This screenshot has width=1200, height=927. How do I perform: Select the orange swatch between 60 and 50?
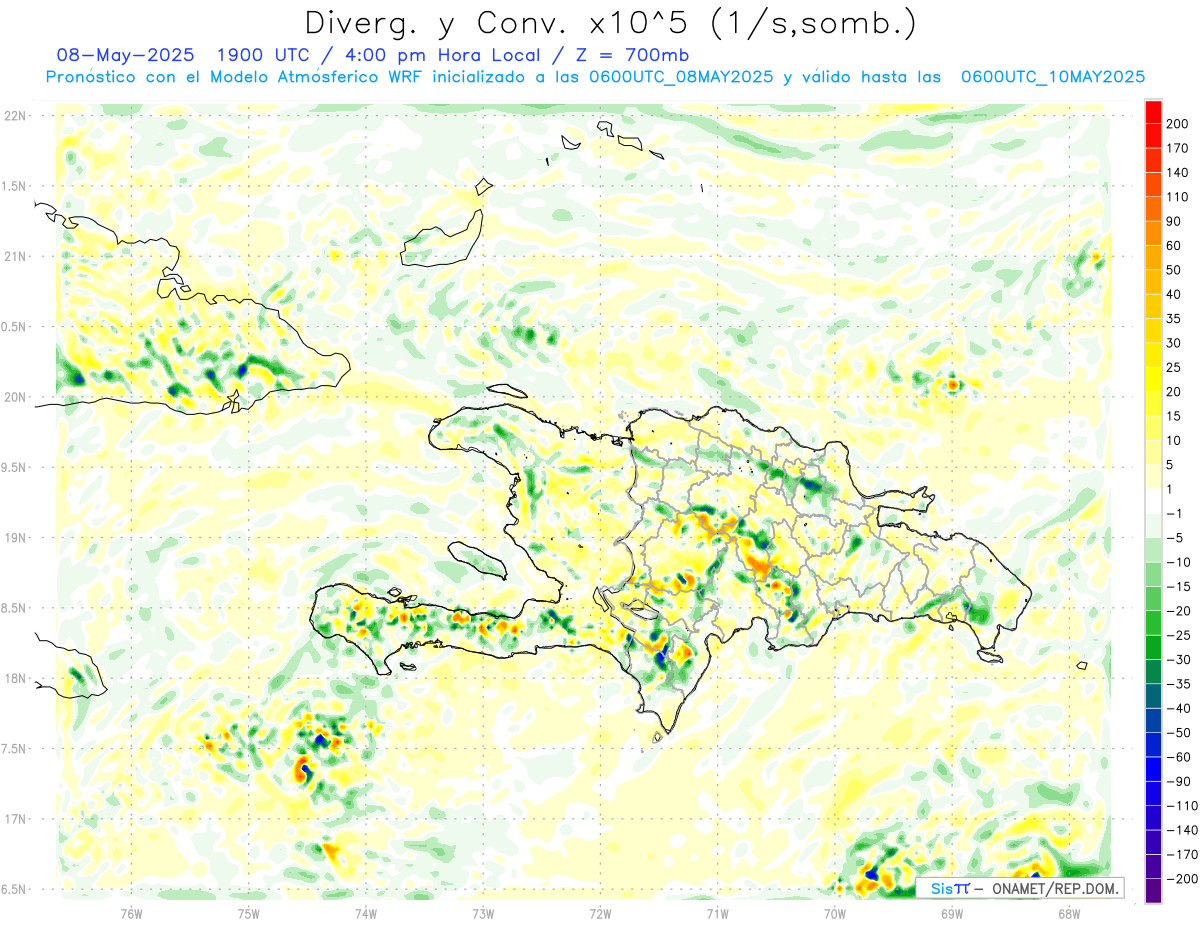1153,258
